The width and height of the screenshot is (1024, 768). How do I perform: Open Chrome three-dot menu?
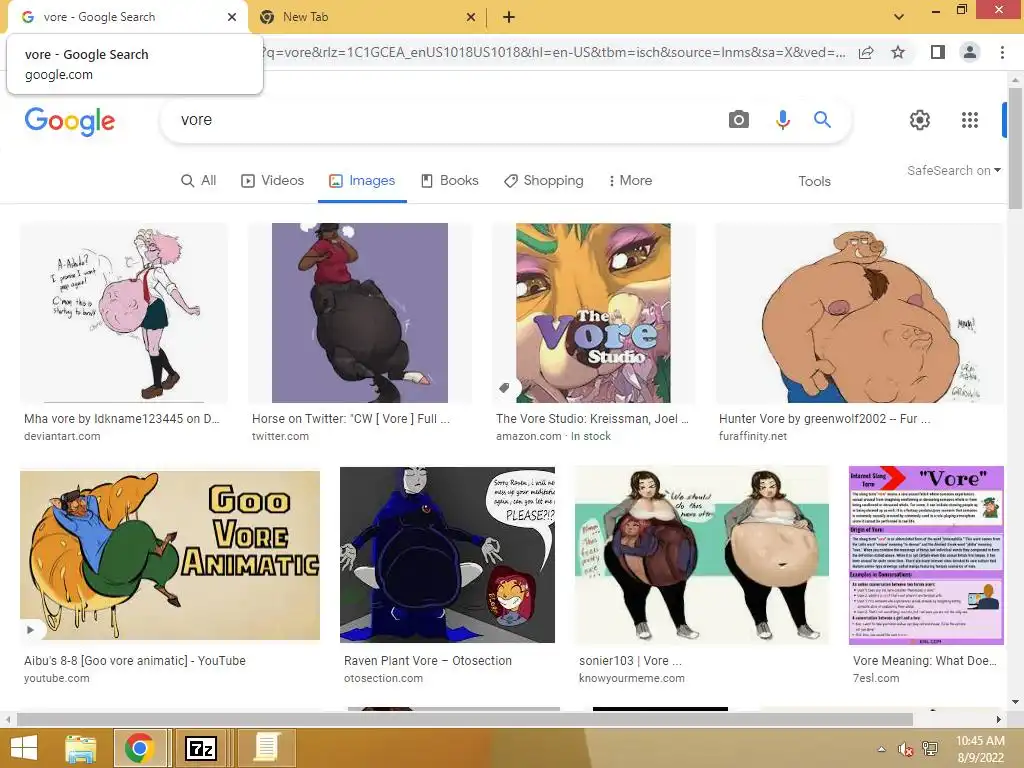pos(1002,52)
